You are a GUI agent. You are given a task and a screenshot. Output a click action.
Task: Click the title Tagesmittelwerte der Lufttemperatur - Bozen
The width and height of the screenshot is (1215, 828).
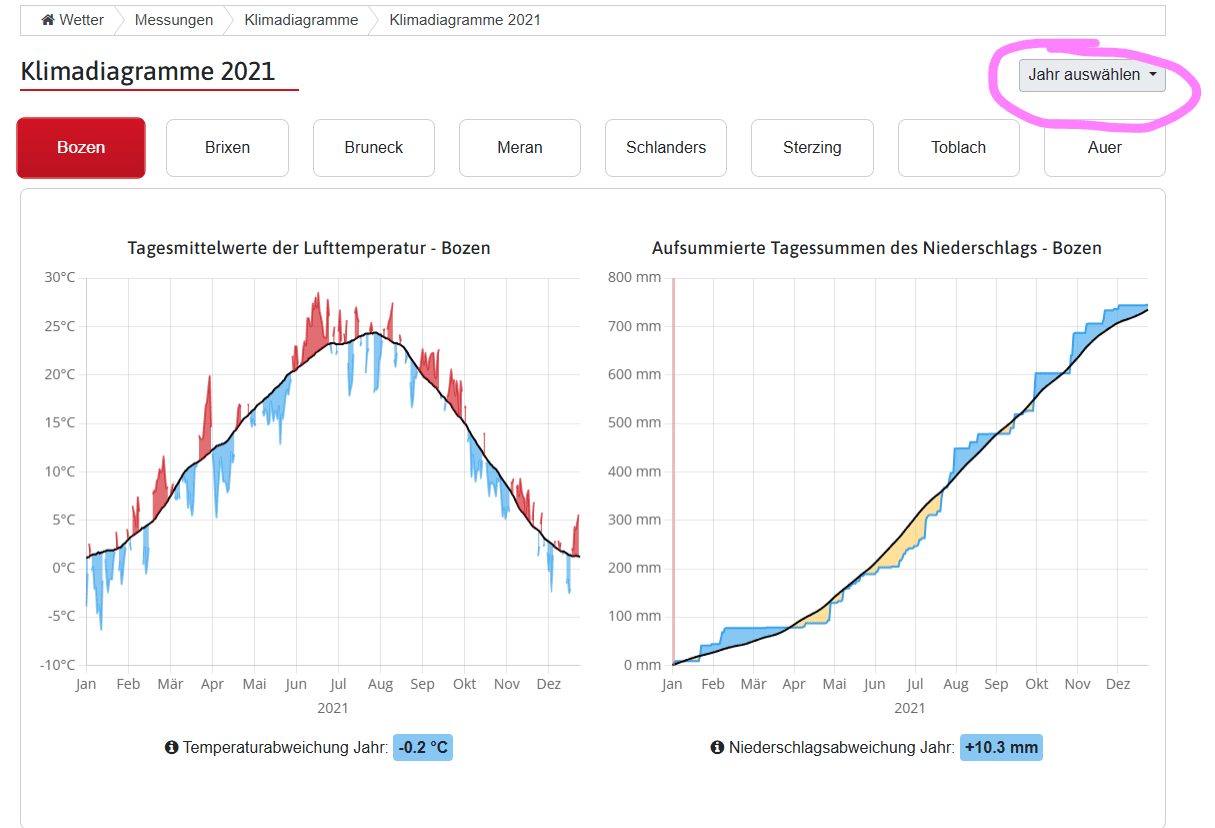click(x=309, y=247)
